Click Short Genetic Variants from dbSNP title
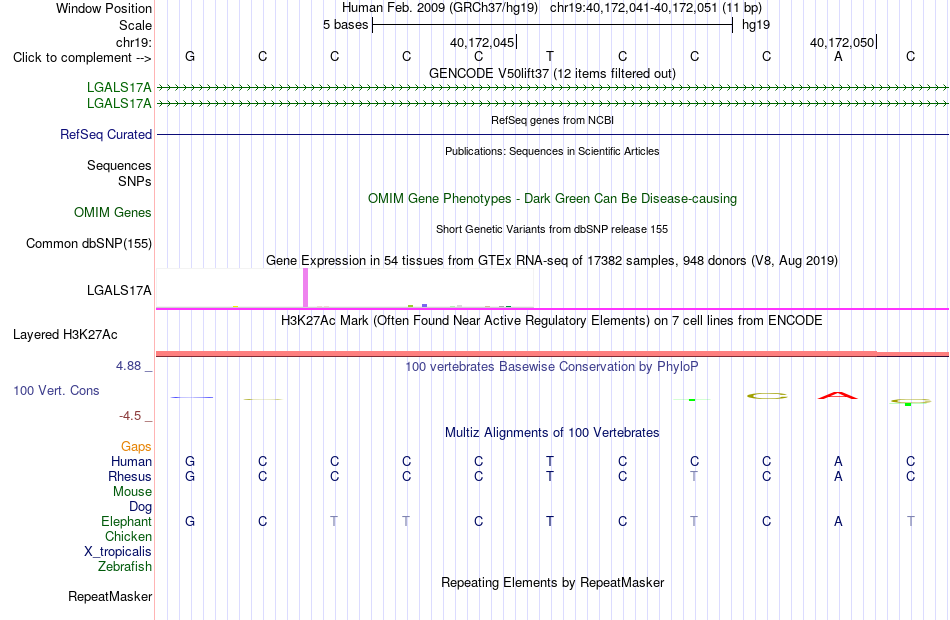950x620 pixels. [552, 229]
